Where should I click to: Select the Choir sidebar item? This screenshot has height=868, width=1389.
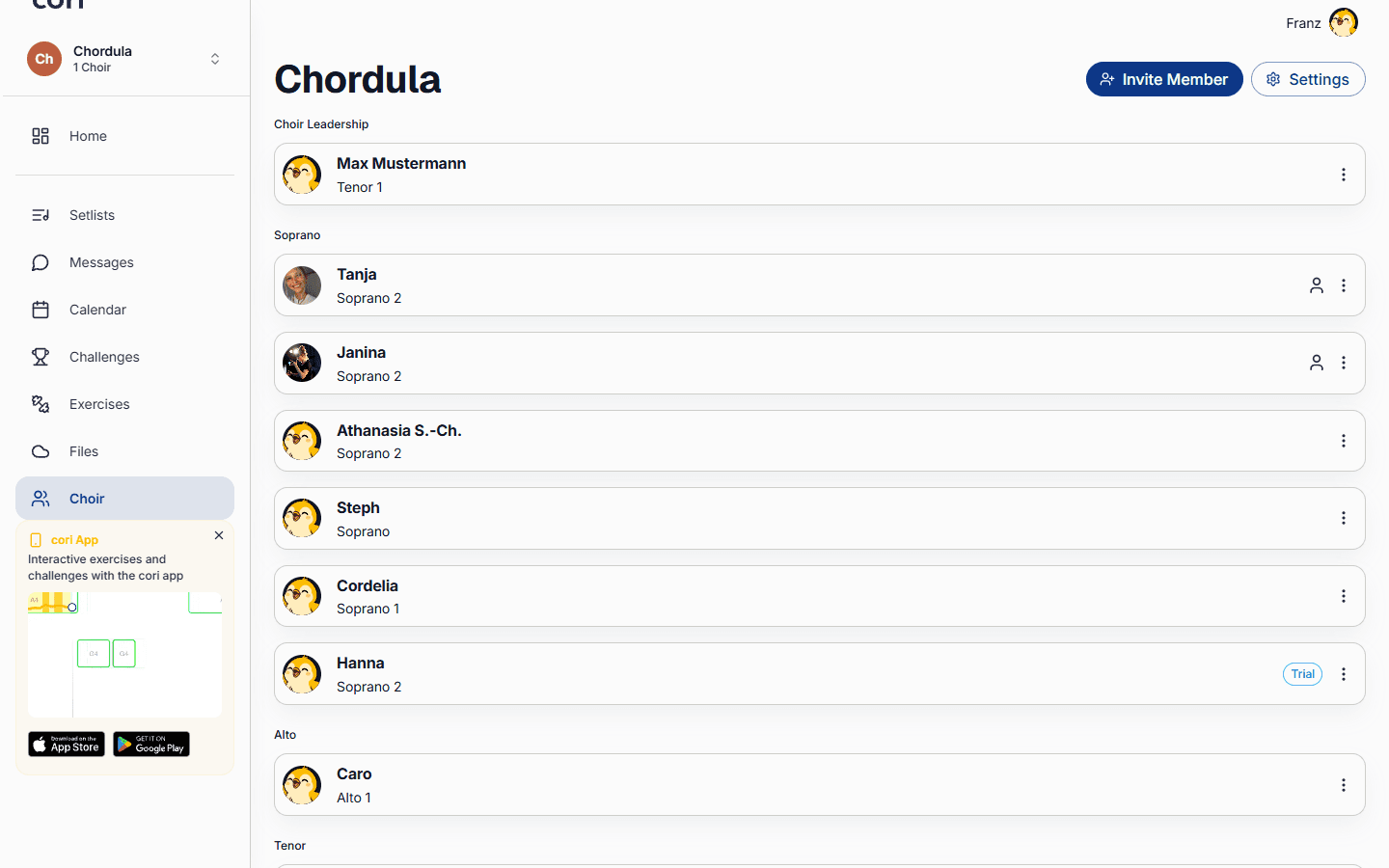point(124,499)
